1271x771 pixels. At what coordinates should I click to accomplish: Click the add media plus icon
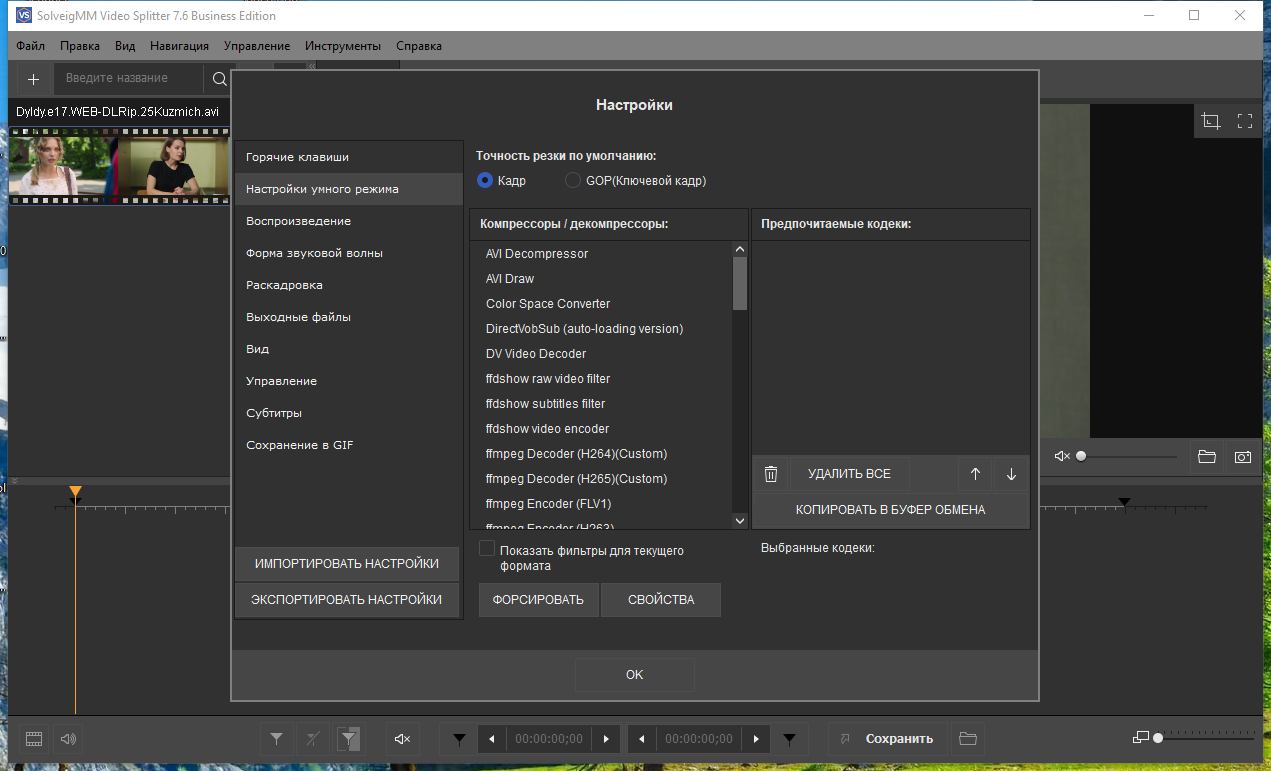[33, 78]
